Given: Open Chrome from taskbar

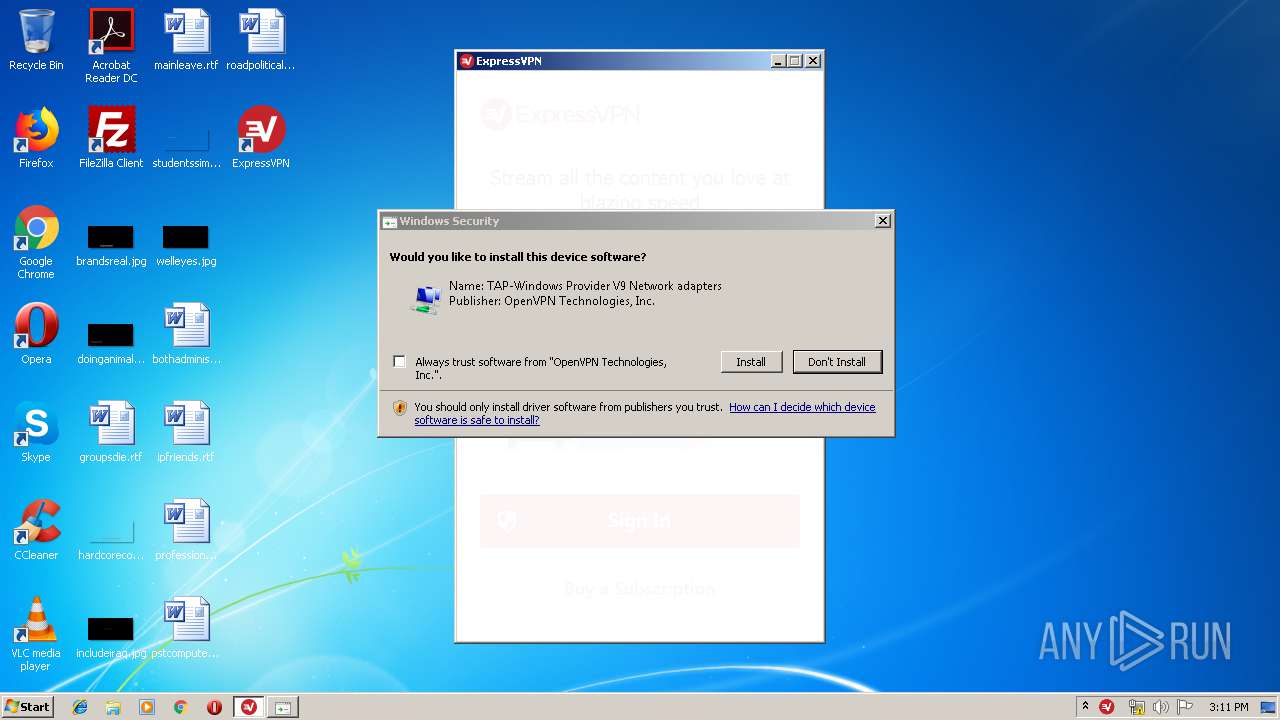Looking at the screenshot, I should pyautogui.click(x=181, y=707).
